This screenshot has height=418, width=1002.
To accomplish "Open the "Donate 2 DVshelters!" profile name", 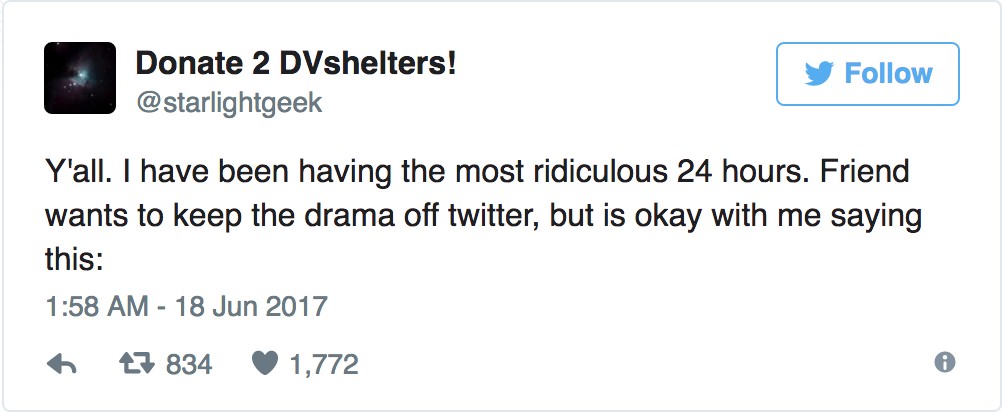I will 296,64.
